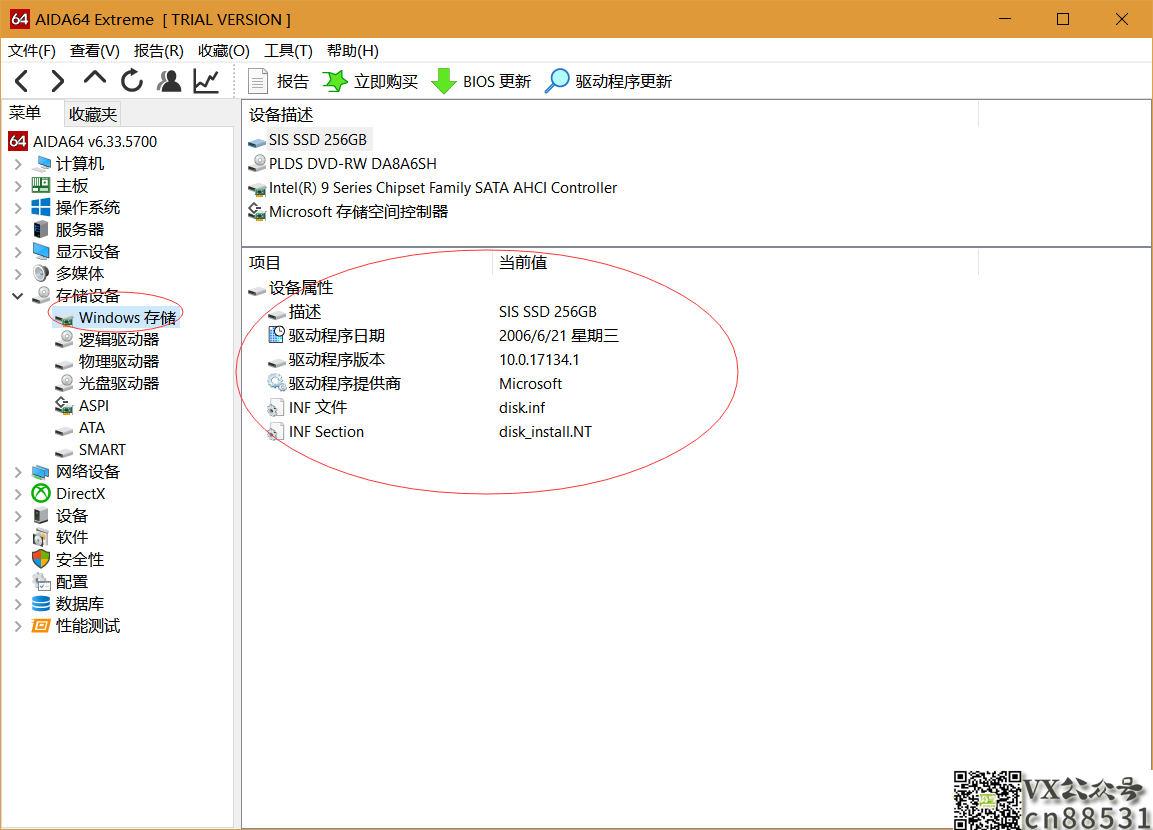This screenshot has height=830, width=1153.
Task: Click the Refresh icon in toolbar
Action: point(132,81)
